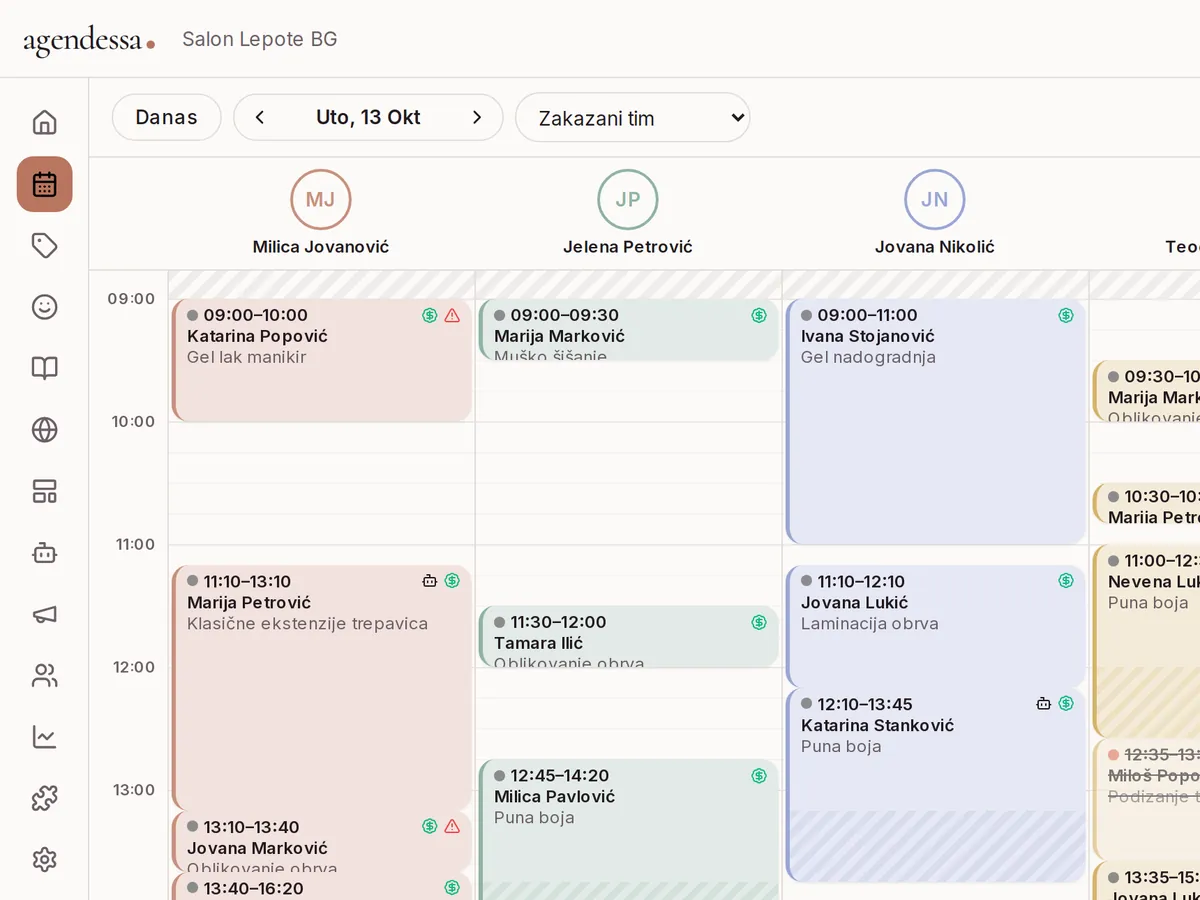The image size is (1200, 900).
Task: Go to previous day with left chevron
Action: 260,118
